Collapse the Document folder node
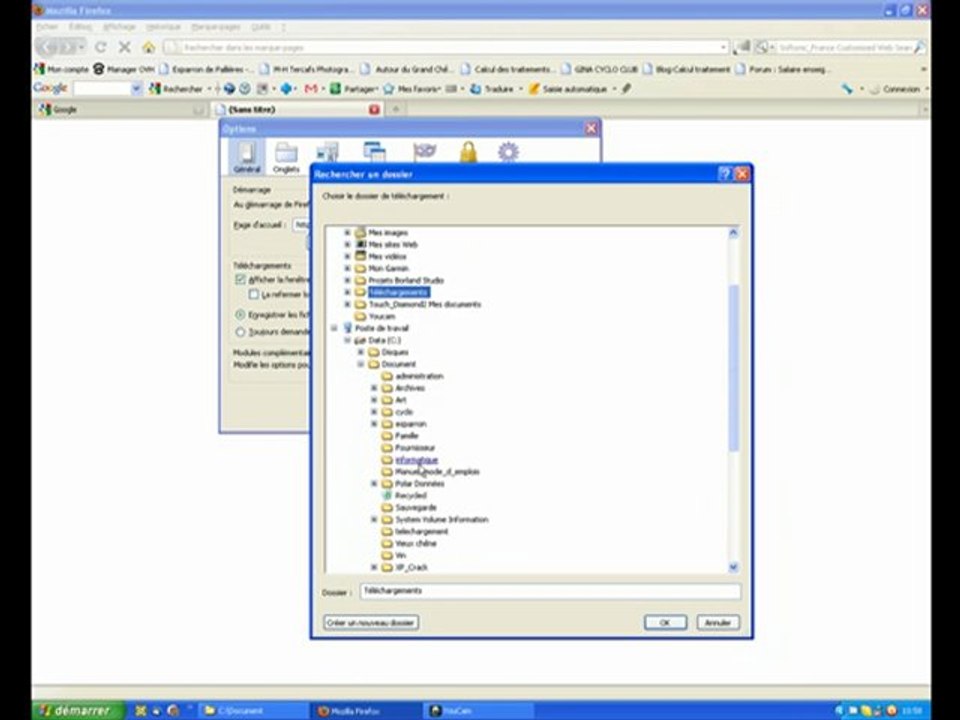The width and height of the screenshot is (960, 720). [x=361, y=364]
